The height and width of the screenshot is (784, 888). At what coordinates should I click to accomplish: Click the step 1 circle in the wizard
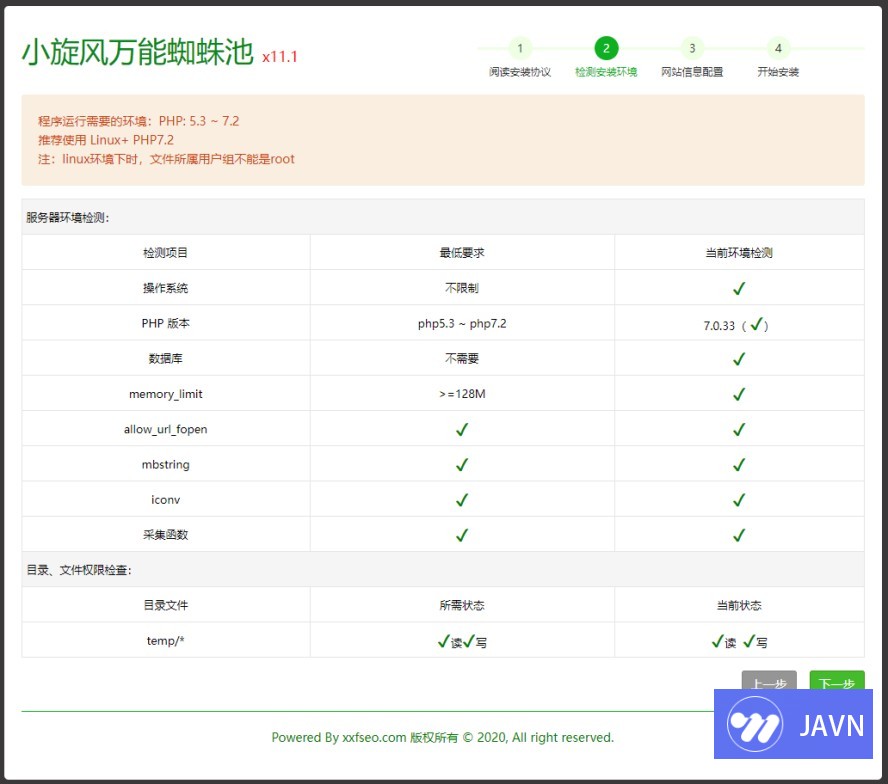click(x=520, y=48)
